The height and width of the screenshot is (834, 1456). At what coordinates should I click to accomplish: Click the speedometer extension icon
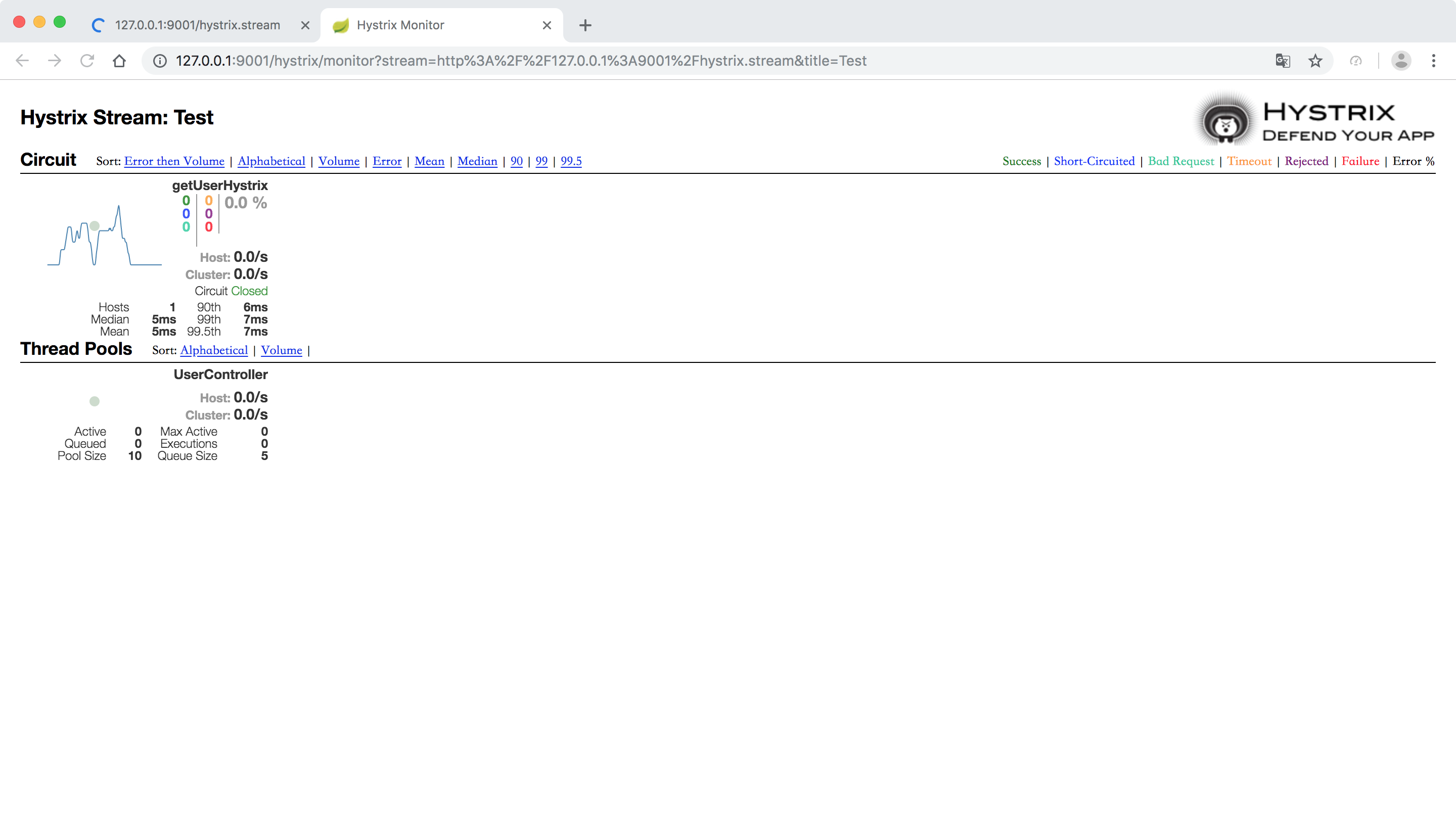coord(1356,61)
